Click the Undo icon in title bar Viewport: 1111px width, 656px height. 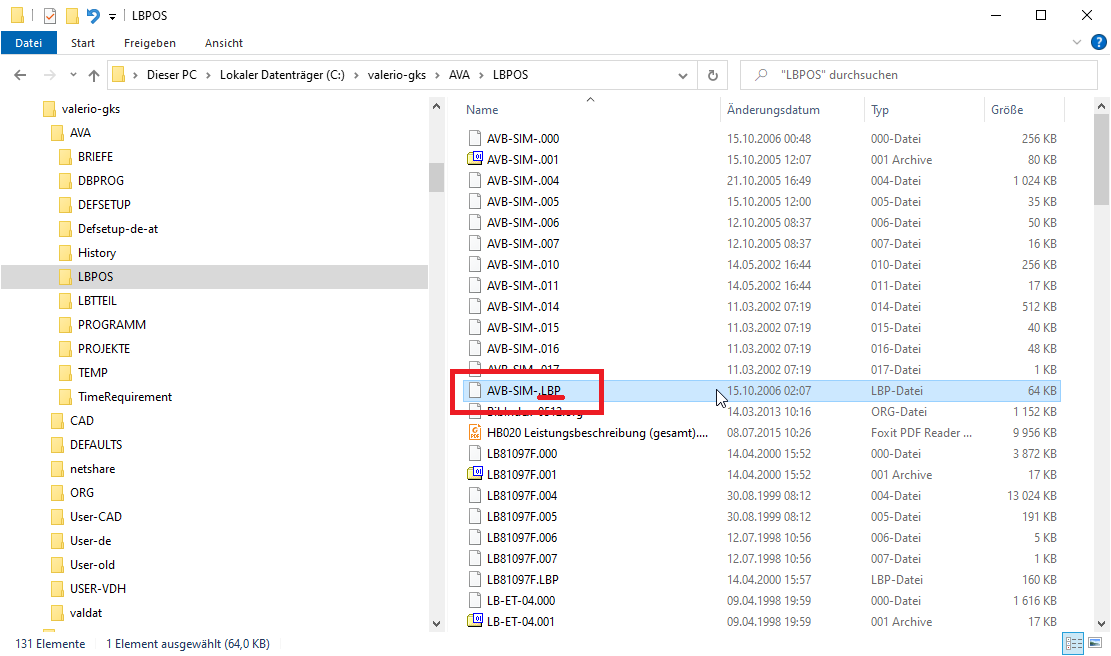pos(93,15)
